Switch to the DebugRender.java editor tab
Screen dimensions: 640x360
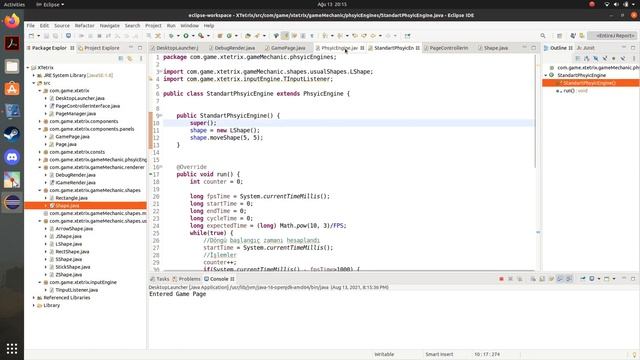coord(235,48)
